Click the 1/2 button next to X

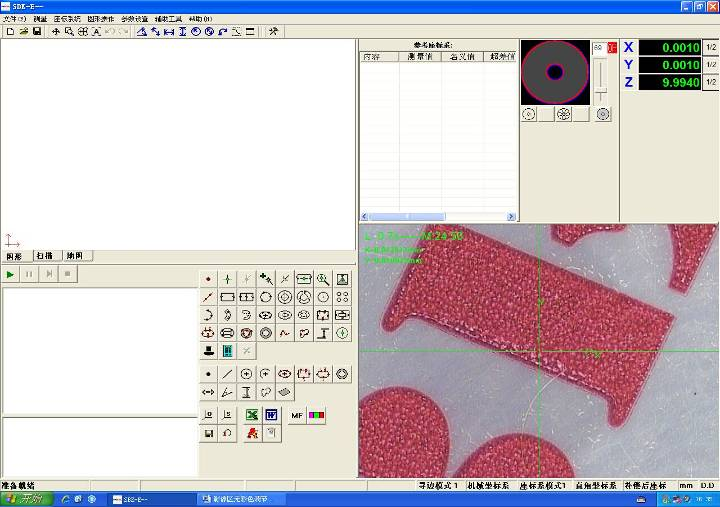pos(711,47)
